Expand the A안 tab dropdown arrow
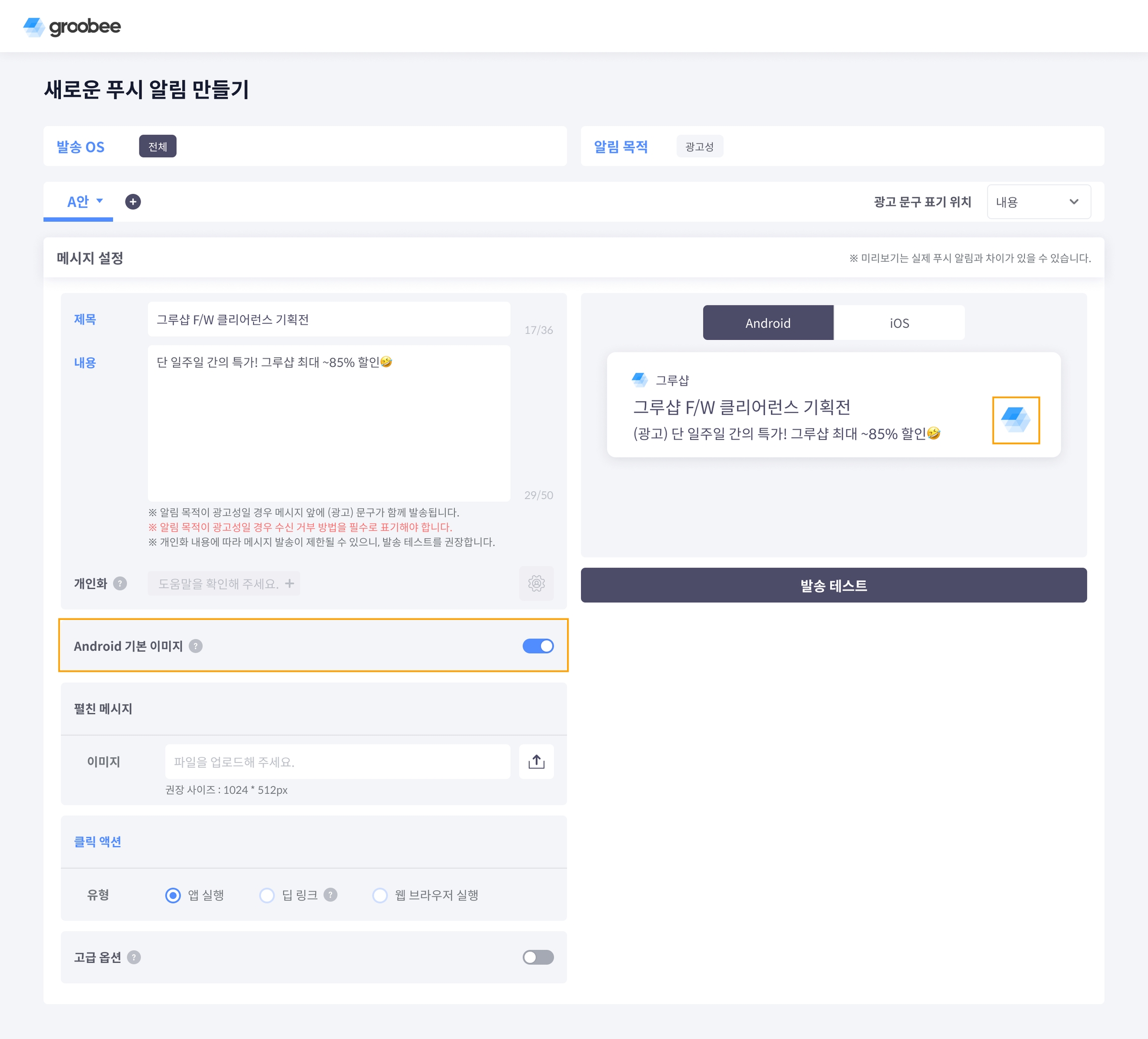1148x1039 pixels. [x=100, y=201]
